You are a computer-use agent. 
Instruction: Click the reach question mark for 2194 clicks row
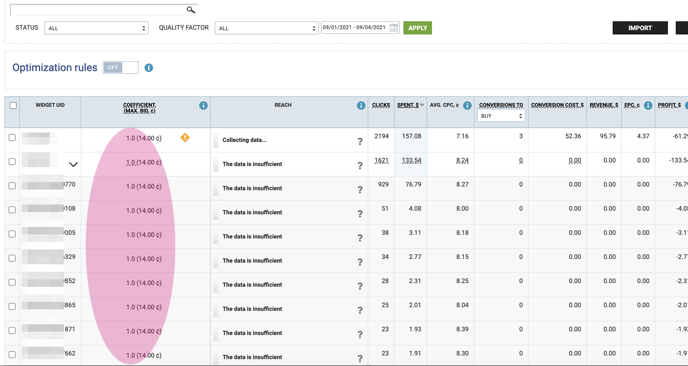(360, 141)
